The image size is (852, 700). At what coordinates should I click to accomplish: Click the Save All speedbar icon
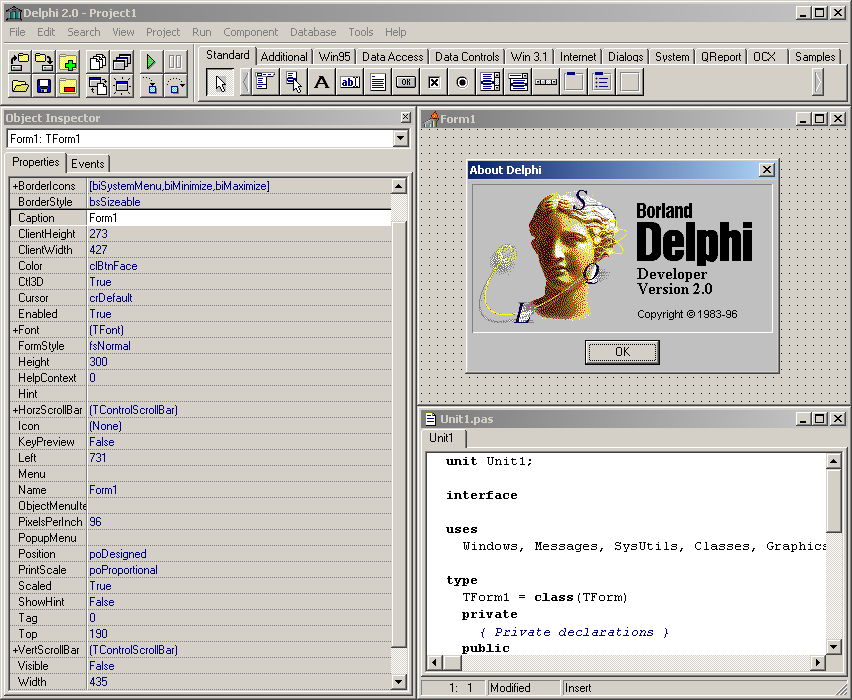click(x=44, y=62)
